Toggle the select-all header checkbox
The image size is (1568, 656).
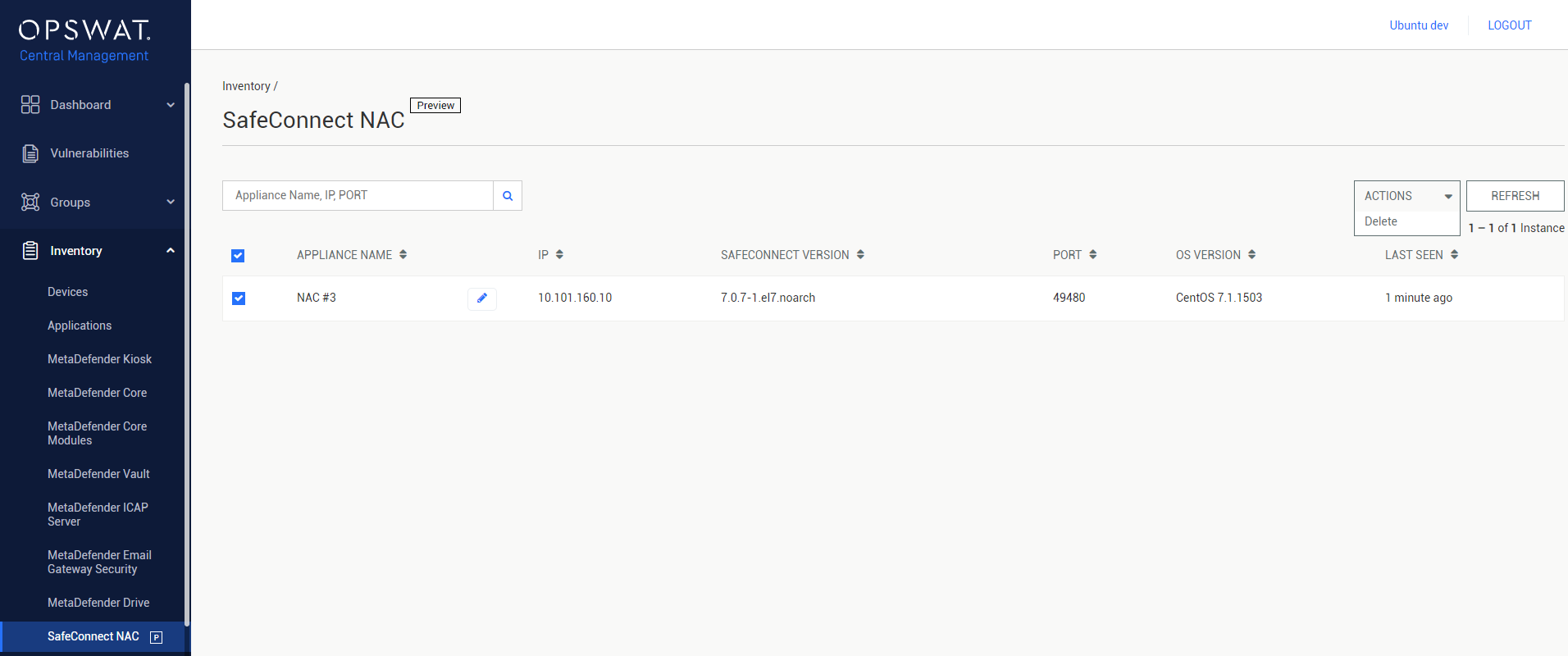pos(238,256)
